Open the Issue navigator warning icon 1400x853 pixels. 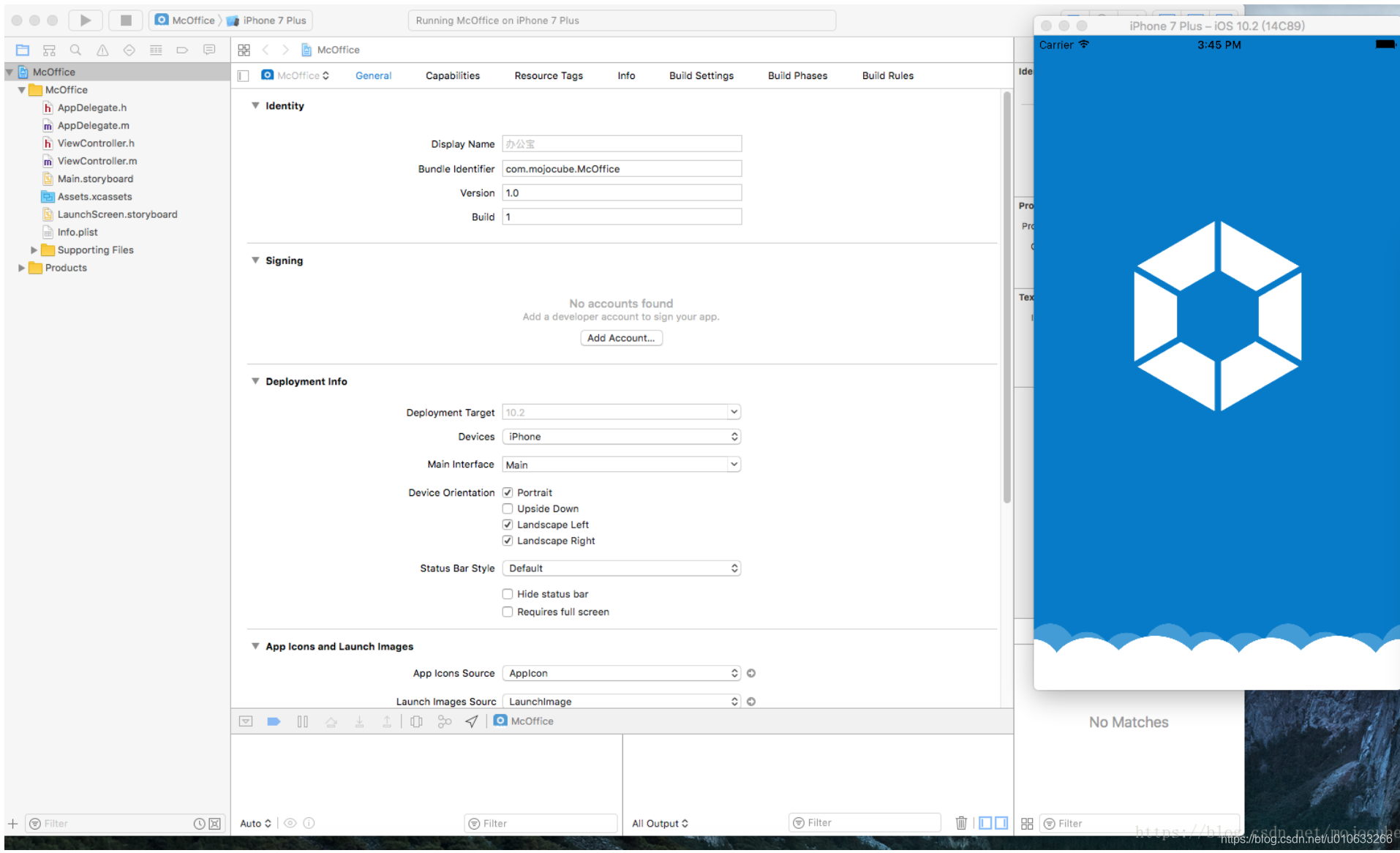point(102,50)
